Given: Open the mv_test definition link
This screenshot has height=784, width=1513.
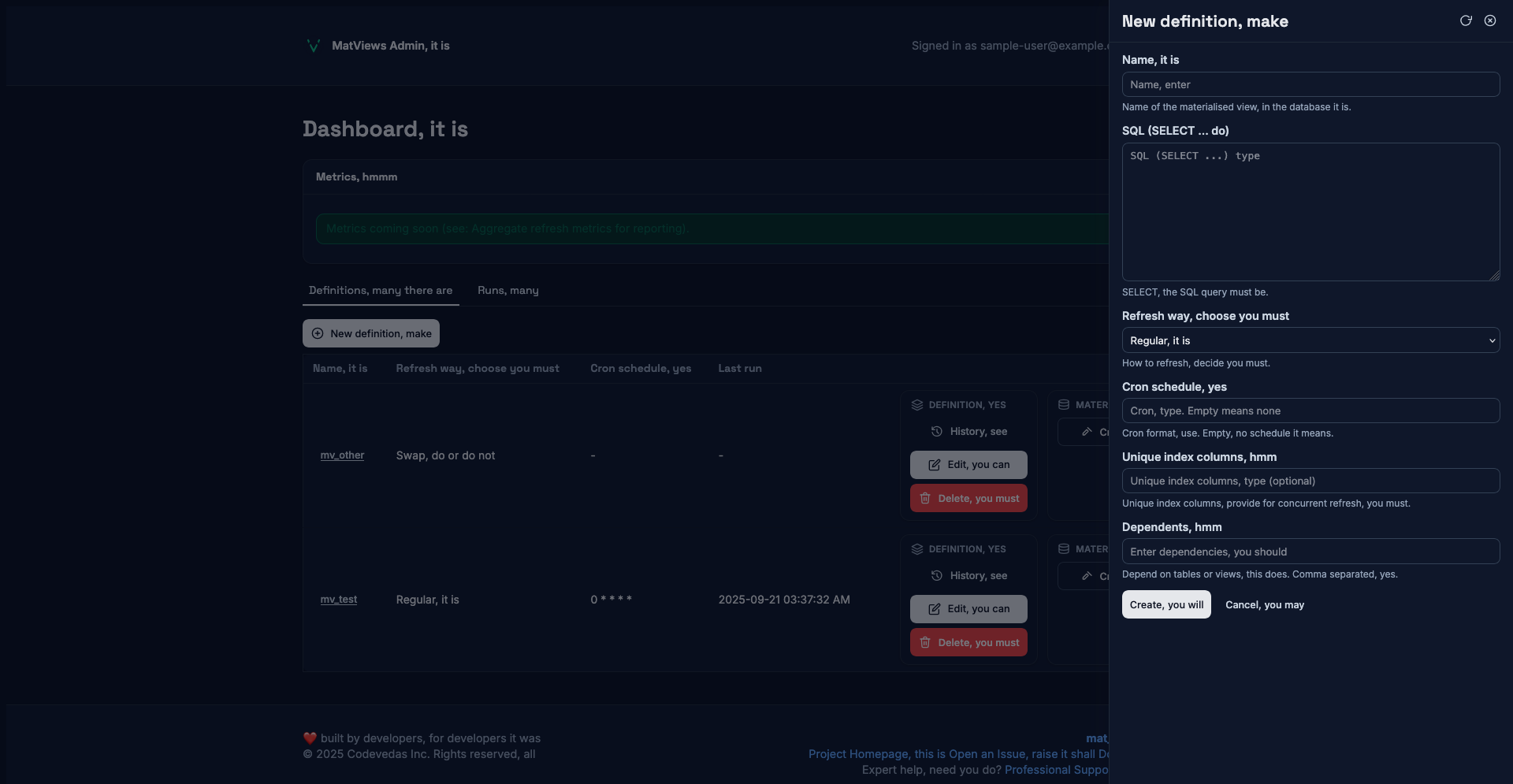Looking at the screenshot, I should coord(338,600).
